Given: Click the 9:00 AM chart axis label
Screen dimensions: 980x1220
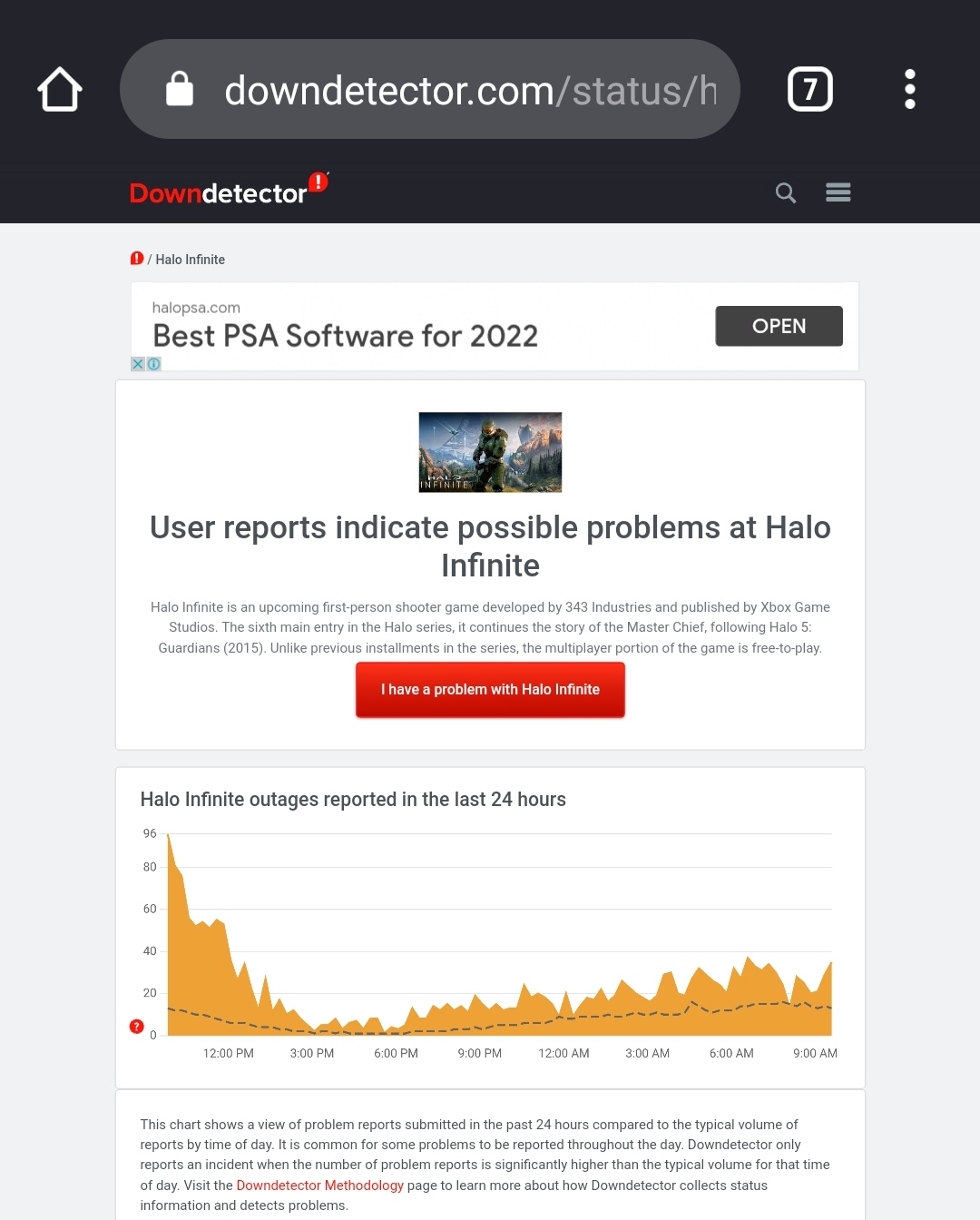Looking at the screenshot, I should click(x=815, y=1054).
